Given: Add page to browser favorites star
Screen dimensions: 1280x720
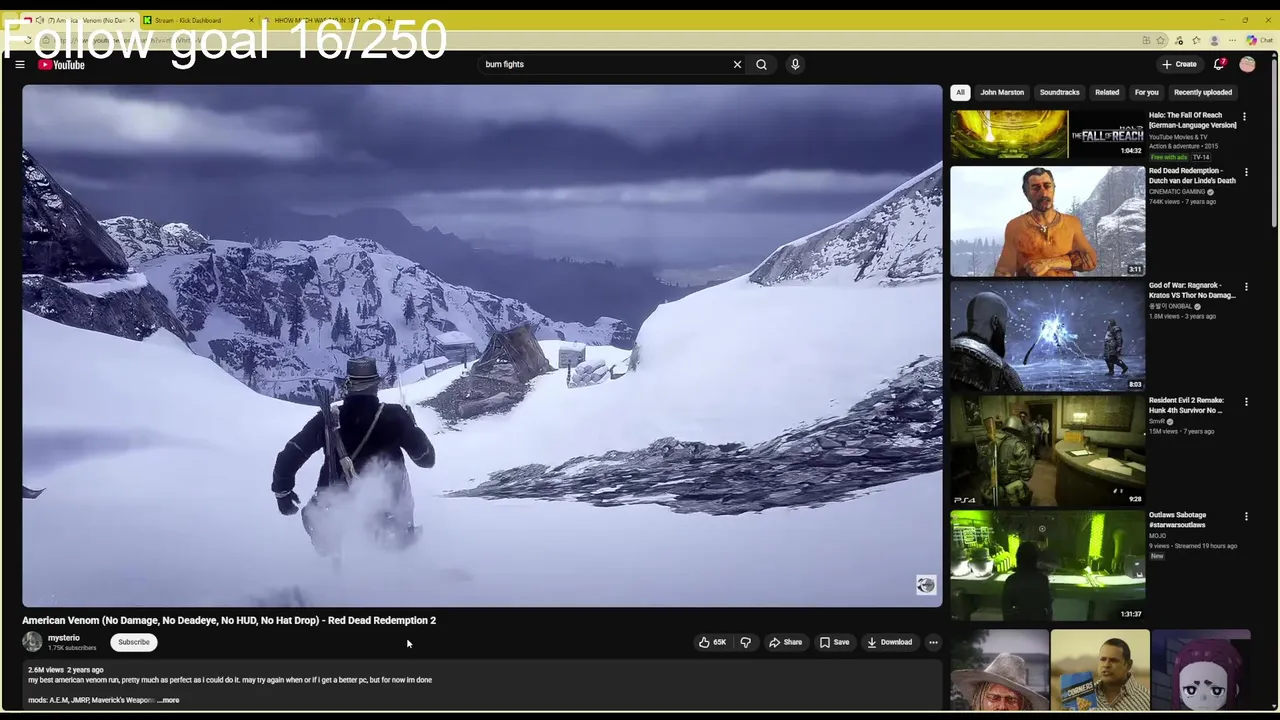Looking at the screenshot, I should 1161,40.
